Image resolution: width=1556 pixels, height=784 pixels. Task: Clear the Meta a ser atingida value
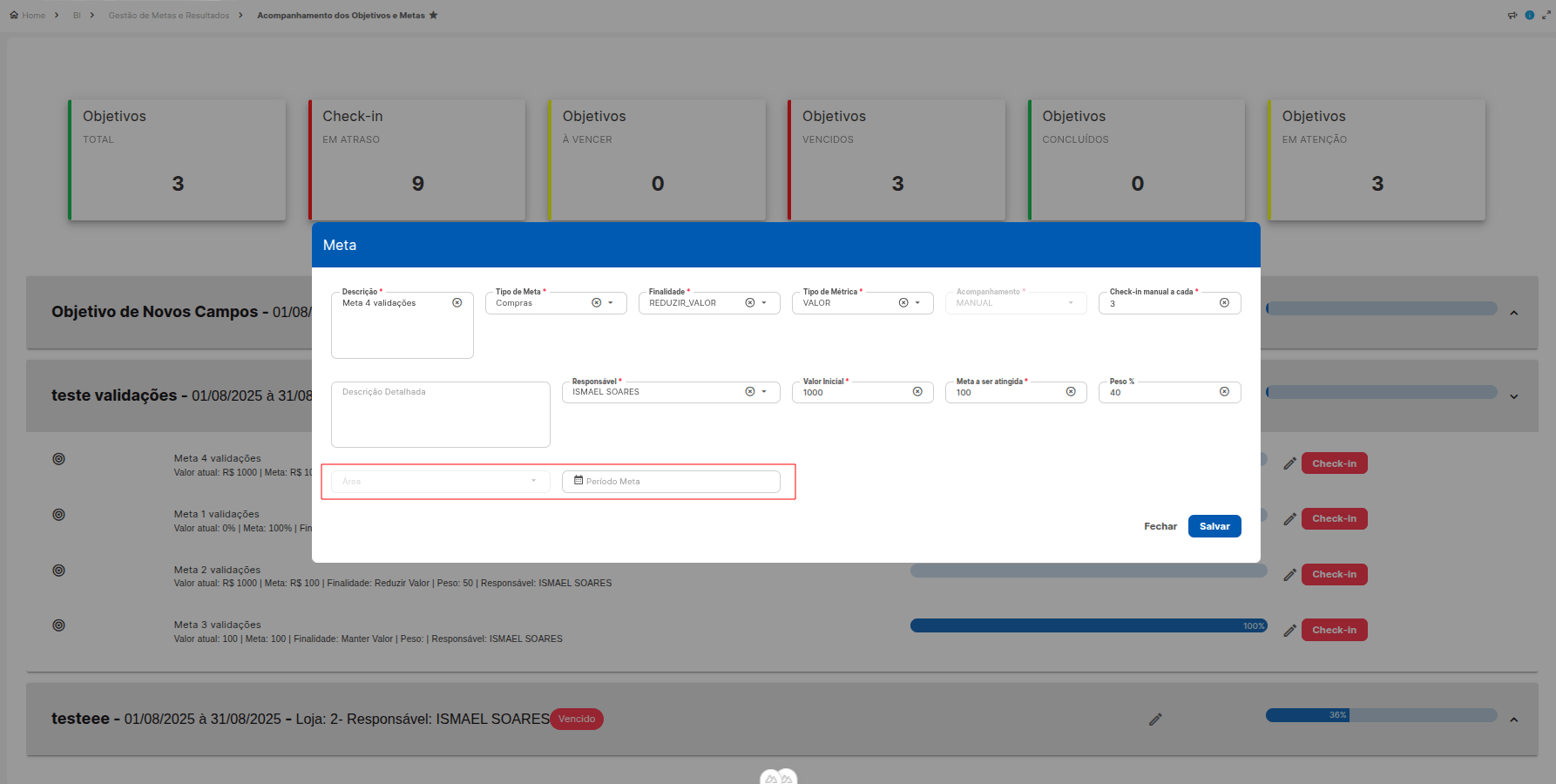point(1071,392)
